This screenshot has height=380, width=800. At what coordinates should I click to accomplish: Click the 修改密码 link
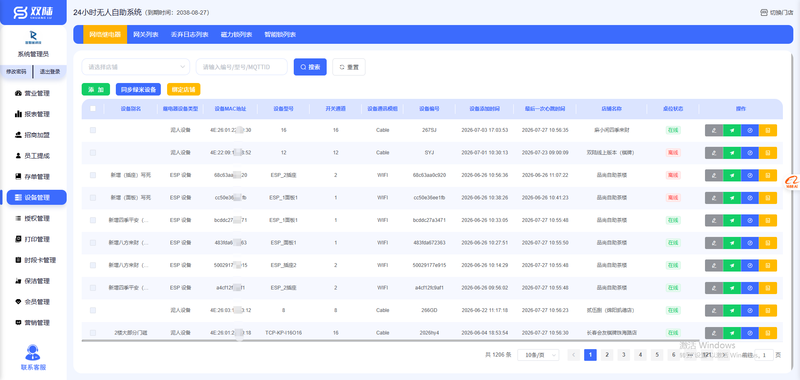pos(16,72)
